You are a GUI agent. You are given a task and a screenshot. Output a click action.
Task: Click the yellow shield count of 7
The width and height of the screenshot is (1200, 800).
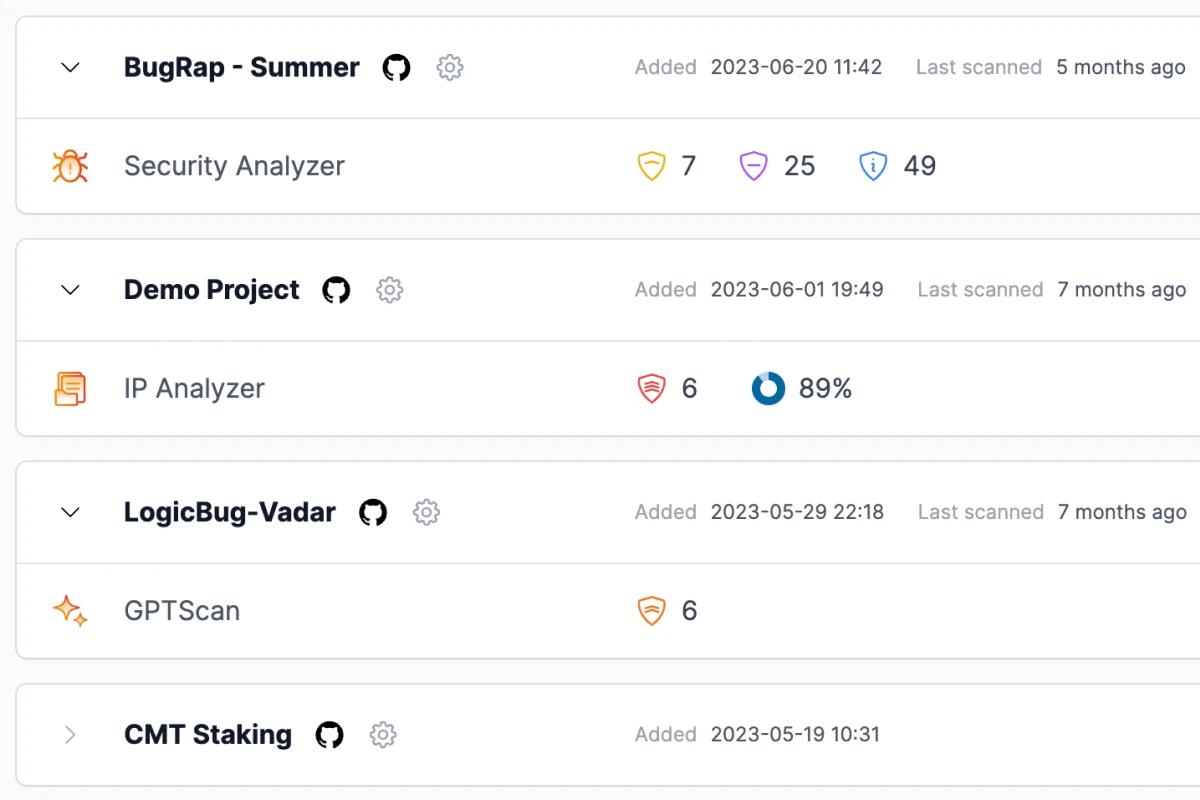tap(667, 166)
